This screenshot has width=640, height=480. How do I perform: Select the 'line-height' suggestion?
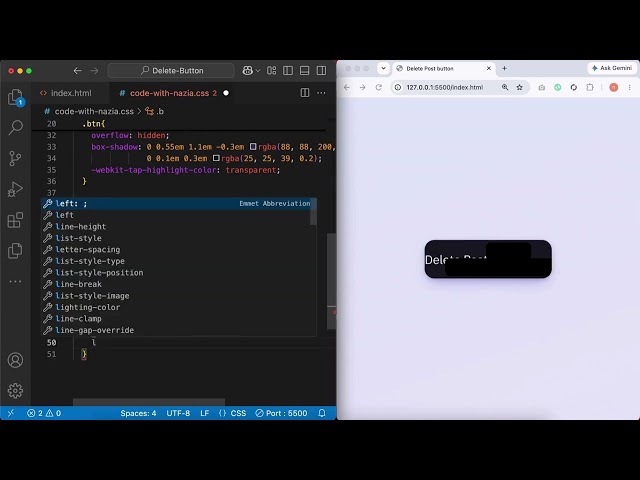point(179,227)
